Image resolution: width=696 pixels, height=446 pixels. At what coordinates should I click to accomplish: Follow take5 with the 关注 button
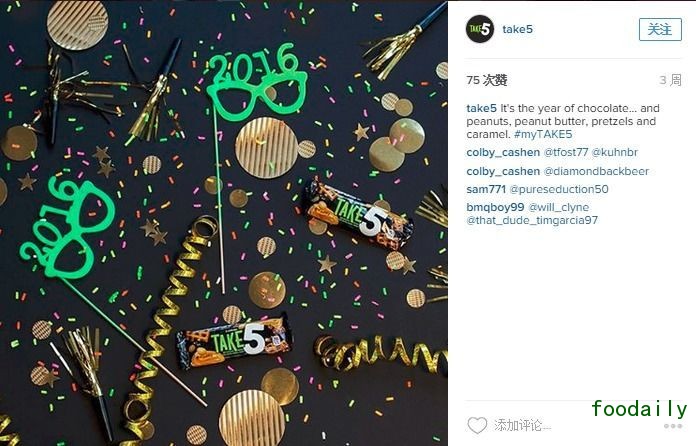(x=660, y=30)
